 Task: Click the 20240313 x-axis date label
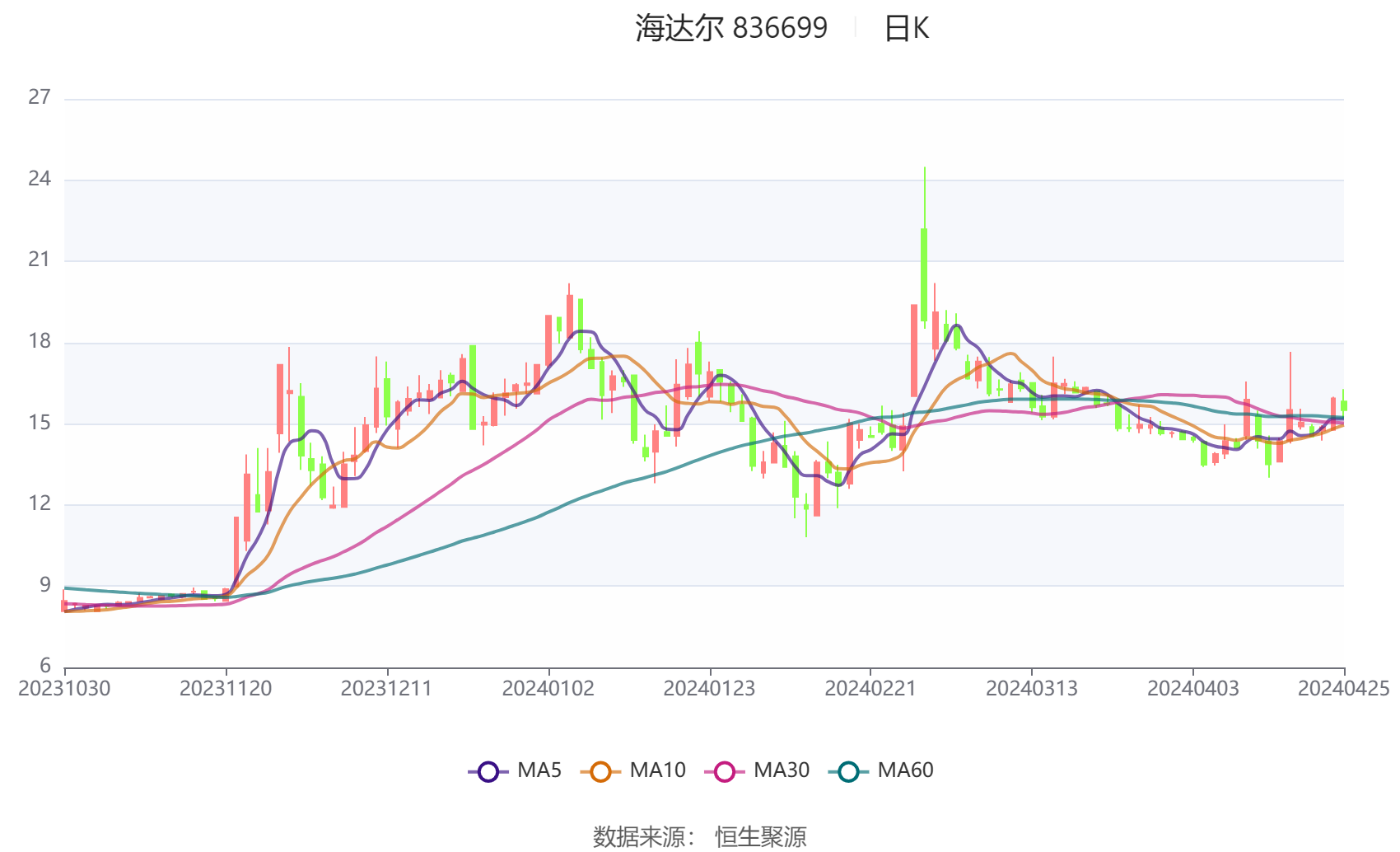[x=1032, y=689]
